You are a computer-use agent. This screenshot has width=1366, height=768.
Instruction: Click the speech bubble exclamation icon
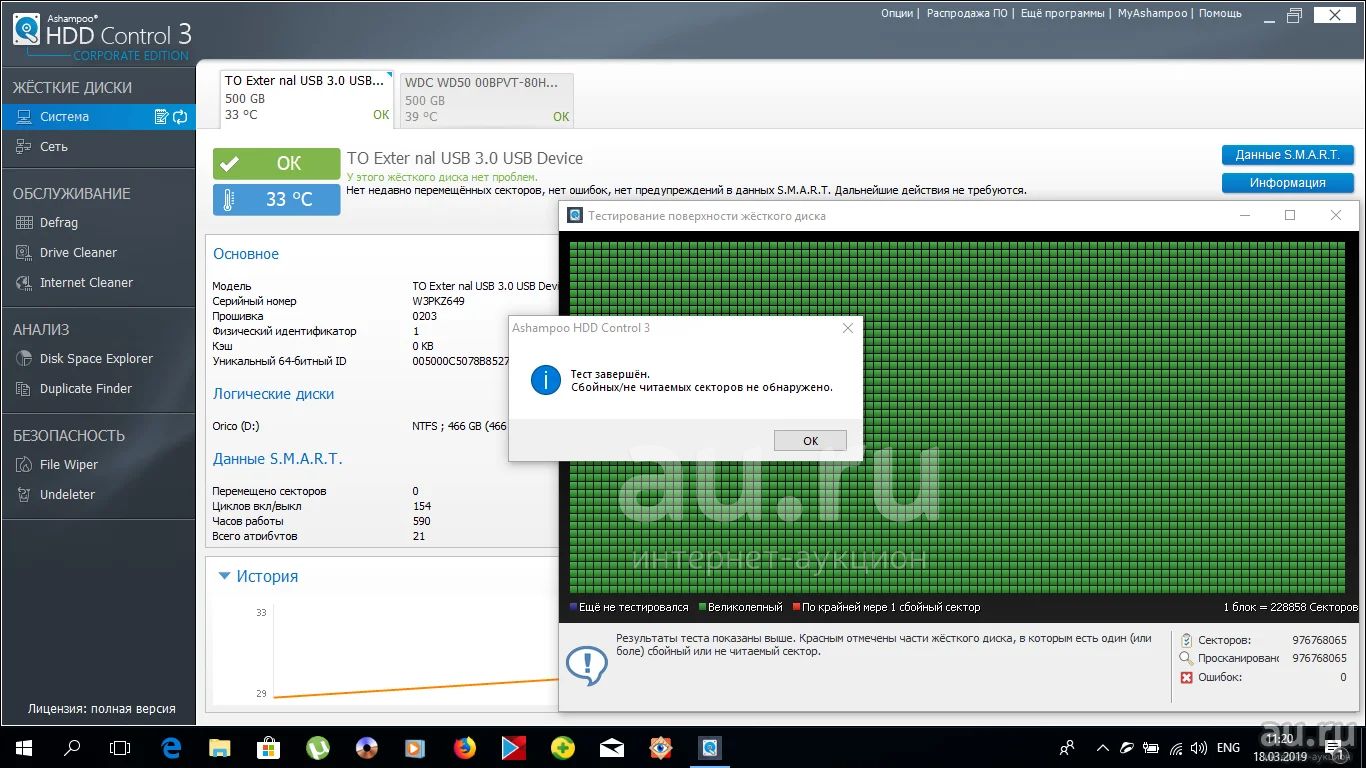click(x=587, y=664)
